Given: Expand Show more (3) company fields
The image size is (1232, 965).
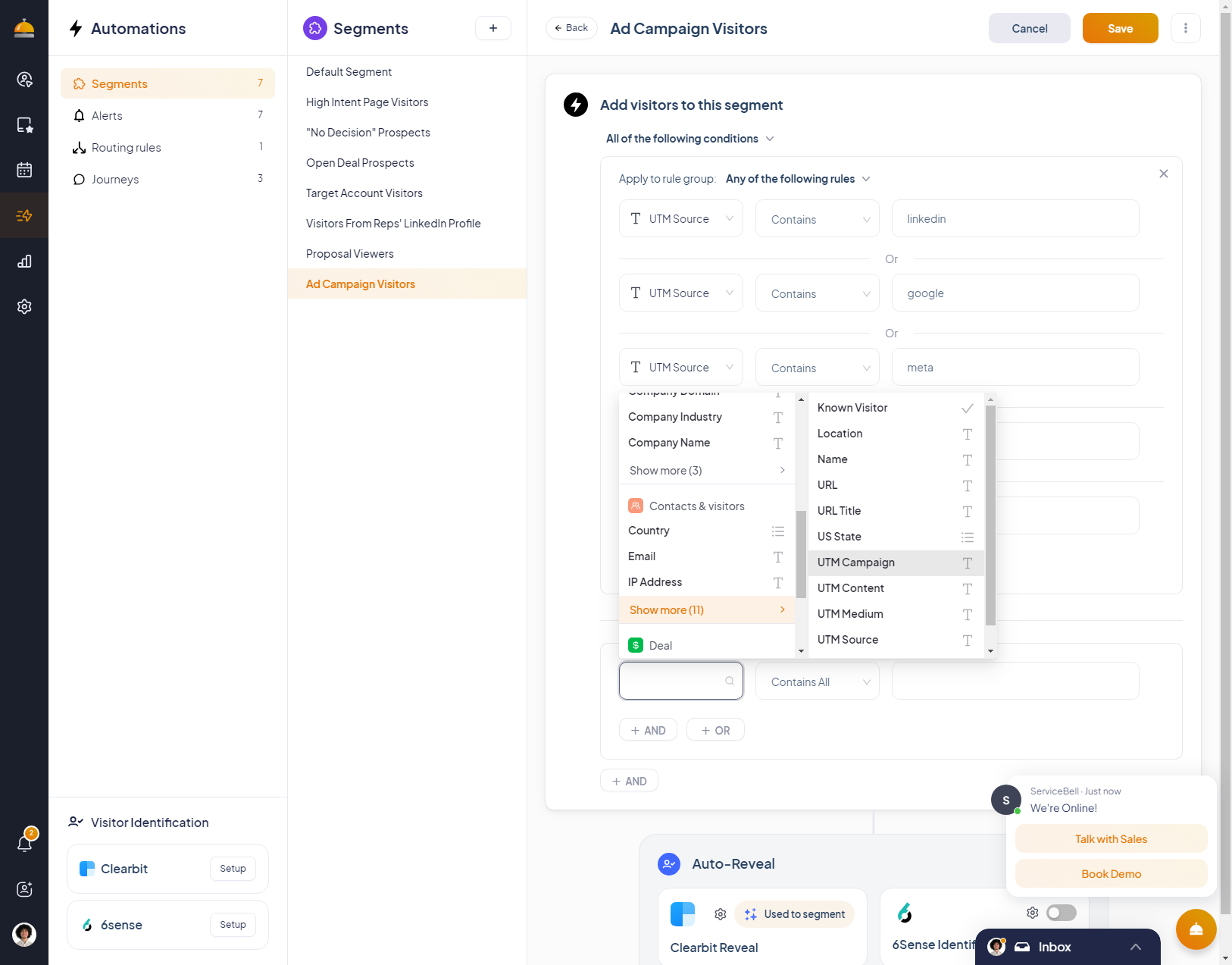Looking at the screenshot, I should (707, 471).
